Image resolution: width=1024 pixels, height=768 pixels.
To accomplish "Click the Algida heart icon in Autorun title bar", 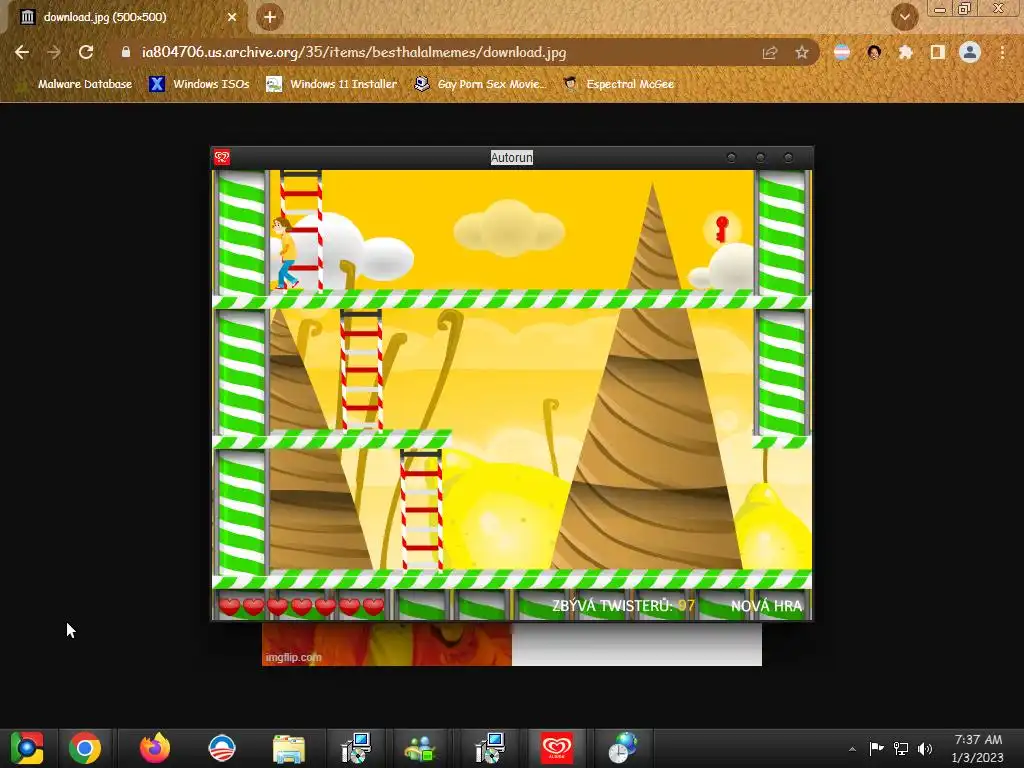I will point(222,157).
